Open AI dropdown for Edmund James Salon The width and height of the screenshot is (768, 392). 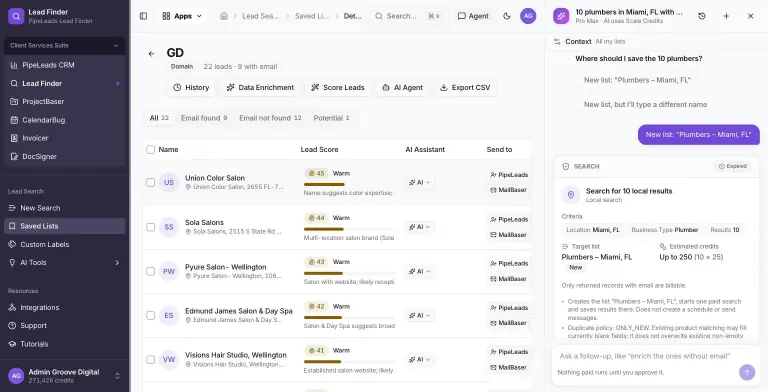coord(419,316)
